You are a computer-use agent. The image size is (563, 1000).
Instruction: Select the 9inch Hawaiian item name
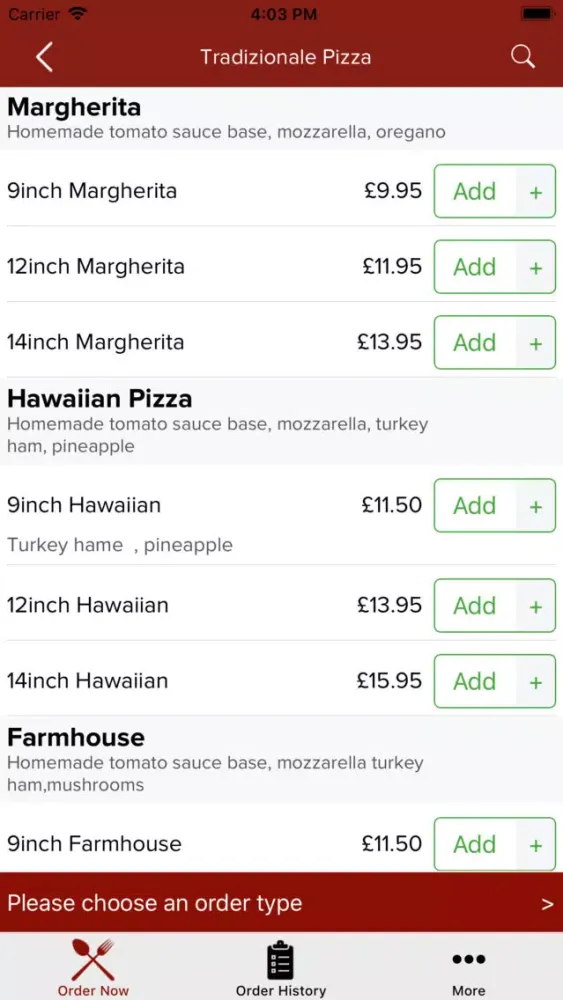(x=84, y=506)
